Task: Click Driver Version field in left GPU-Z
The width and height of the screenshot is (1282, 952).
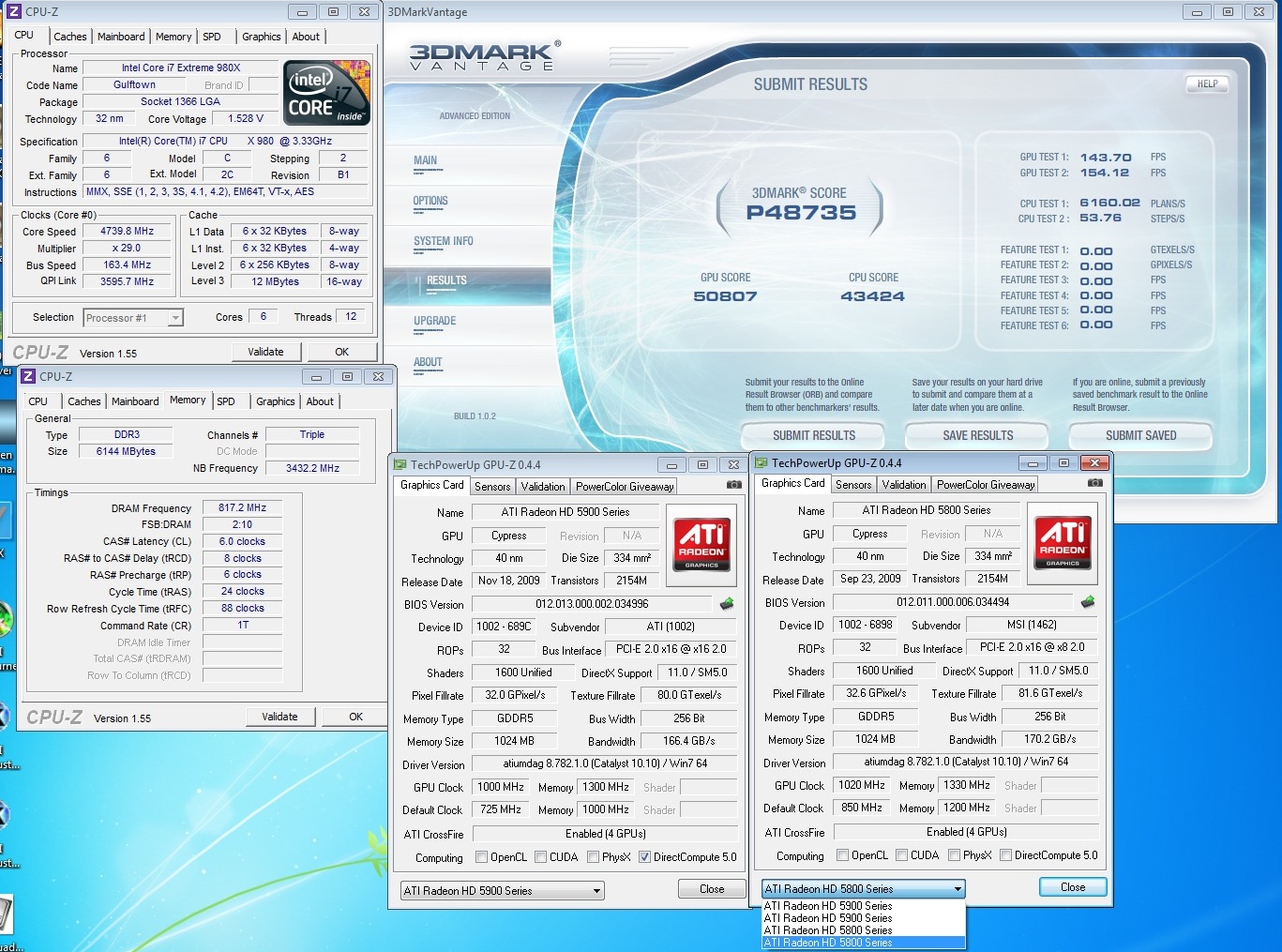Action: coord(605,764)
